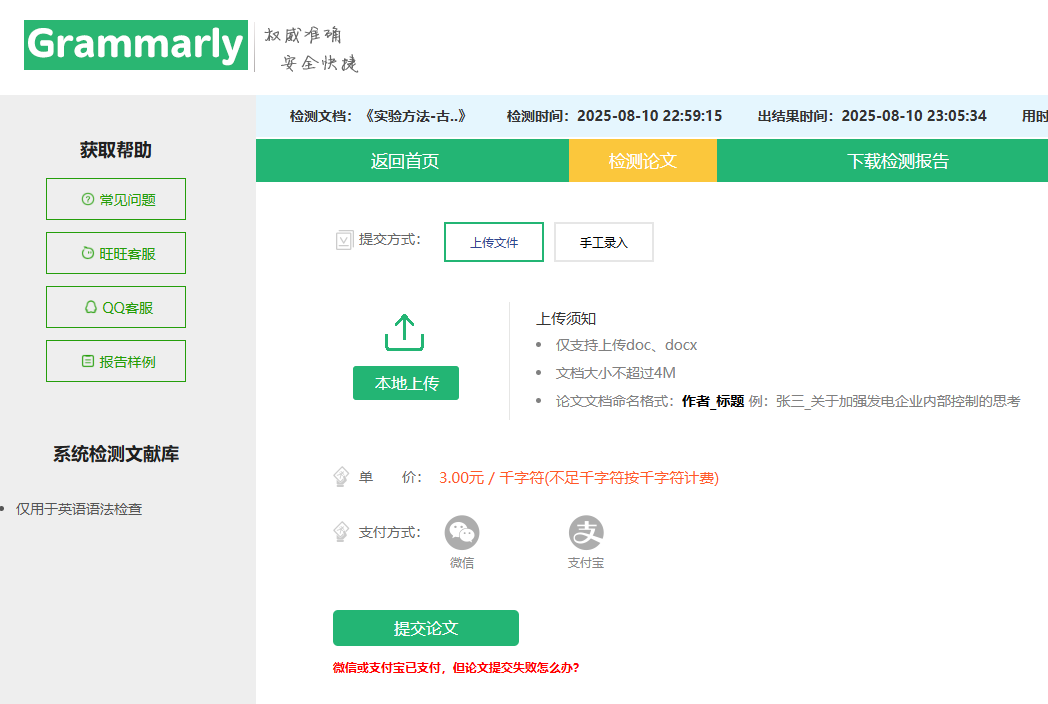This screenshot has width=1048, height=704.
Task: Click detection time 2025-08-10 22:59:15
Action: coord(650,116)
